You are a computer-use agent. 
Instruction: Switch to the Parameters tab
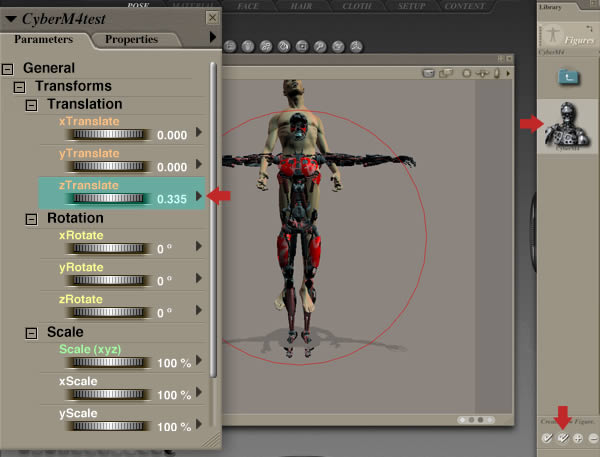(43, 39)
